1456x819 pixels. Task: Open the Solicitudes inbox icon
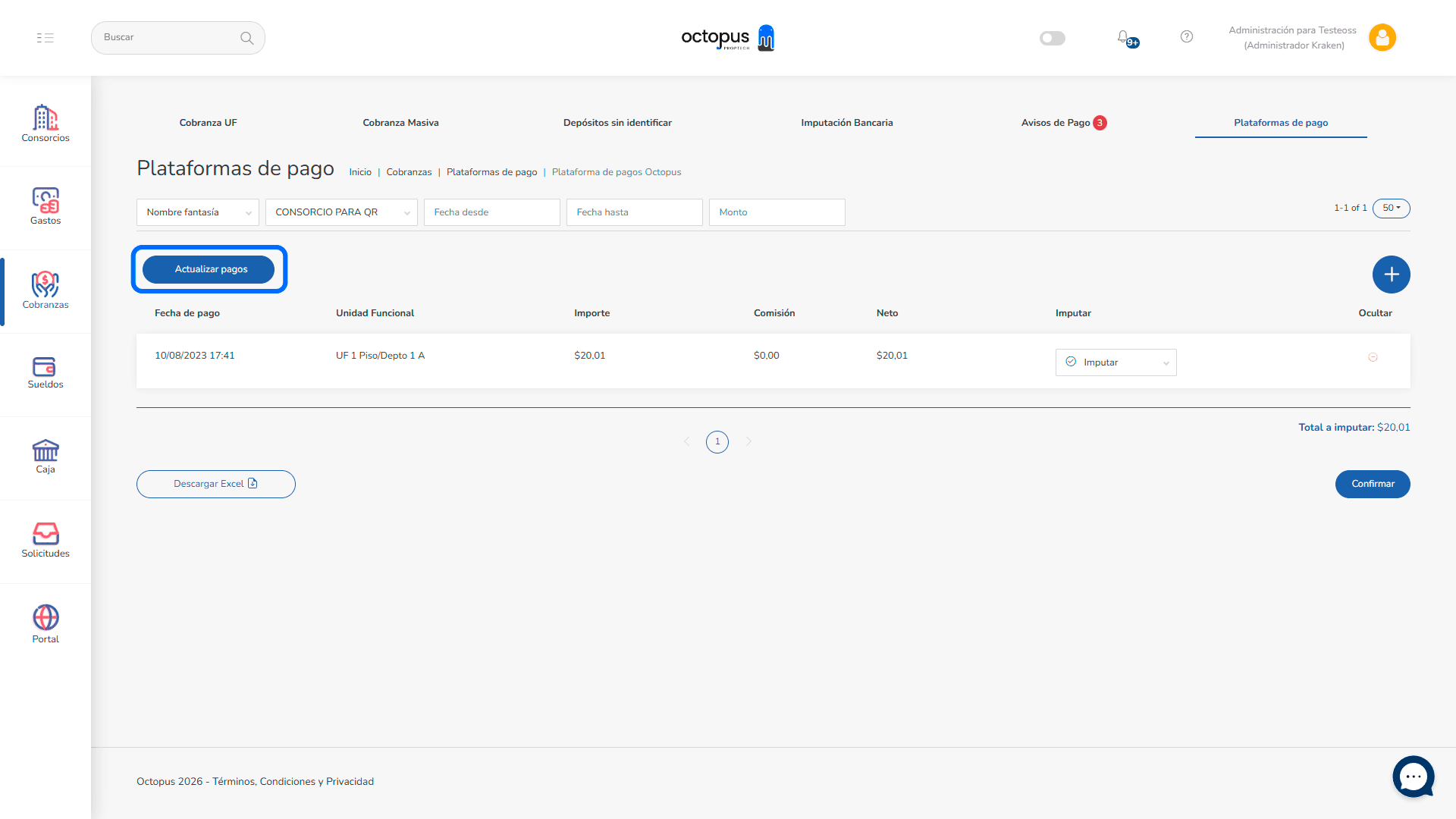[x=45, y=539]
